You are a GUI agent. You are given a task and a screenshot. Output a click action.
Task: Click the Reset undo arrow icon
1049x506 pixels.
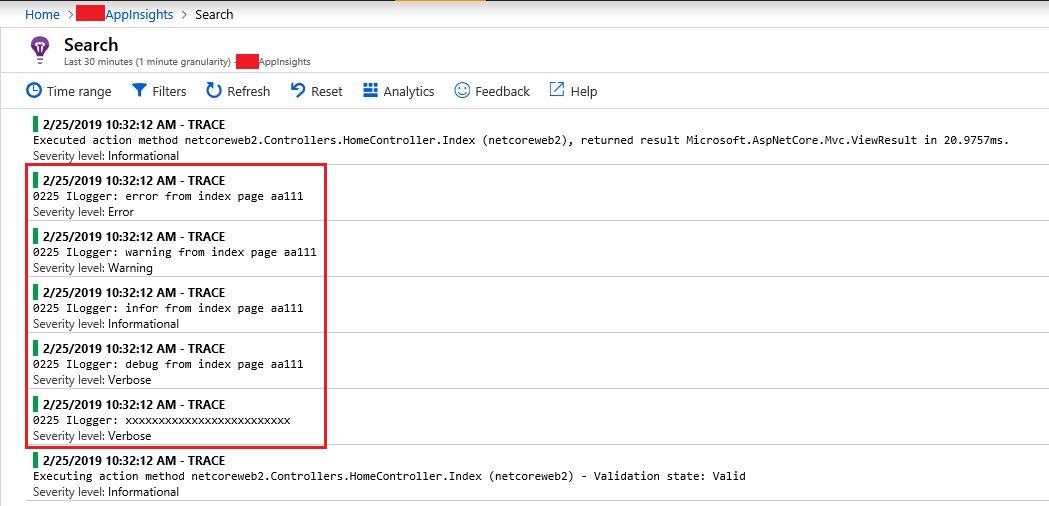298,90
